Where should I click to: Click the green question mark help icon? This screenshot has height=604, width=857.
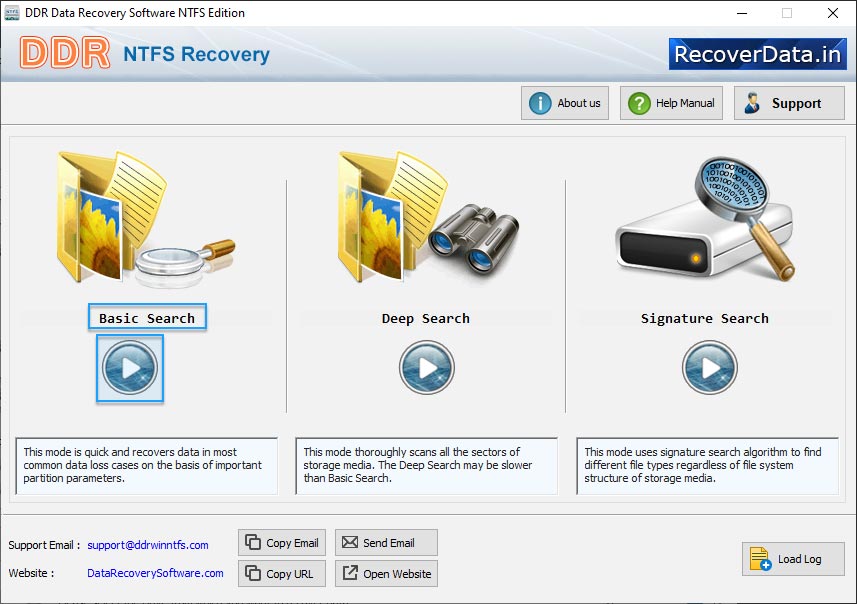[639, 103]
